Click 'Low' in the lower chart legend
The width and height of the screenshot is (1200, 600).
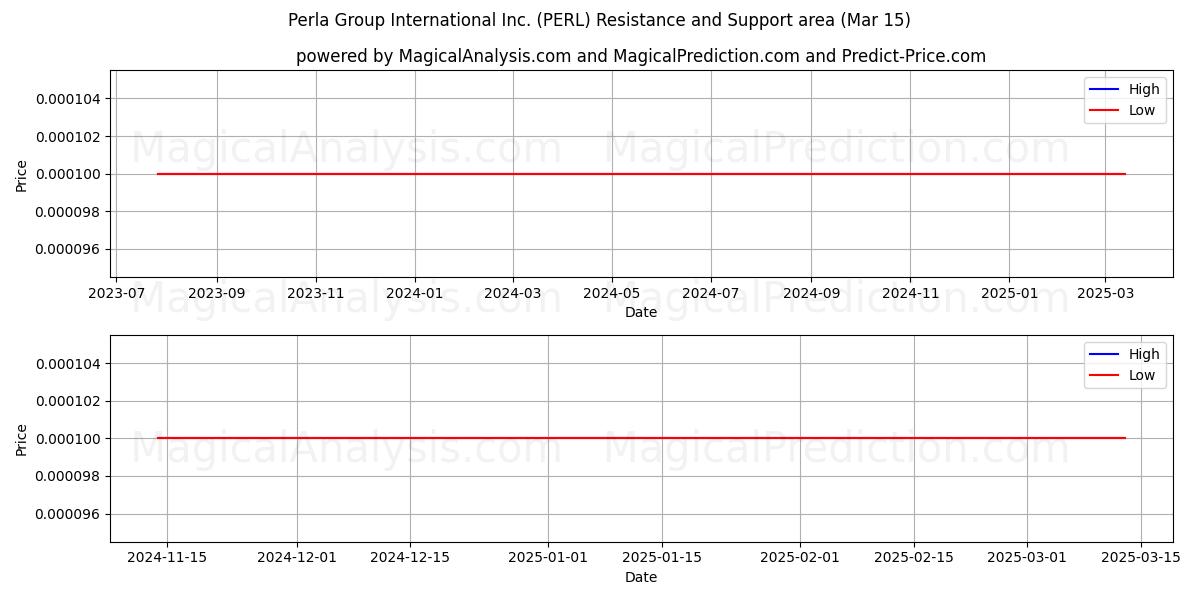(1142, 375)
